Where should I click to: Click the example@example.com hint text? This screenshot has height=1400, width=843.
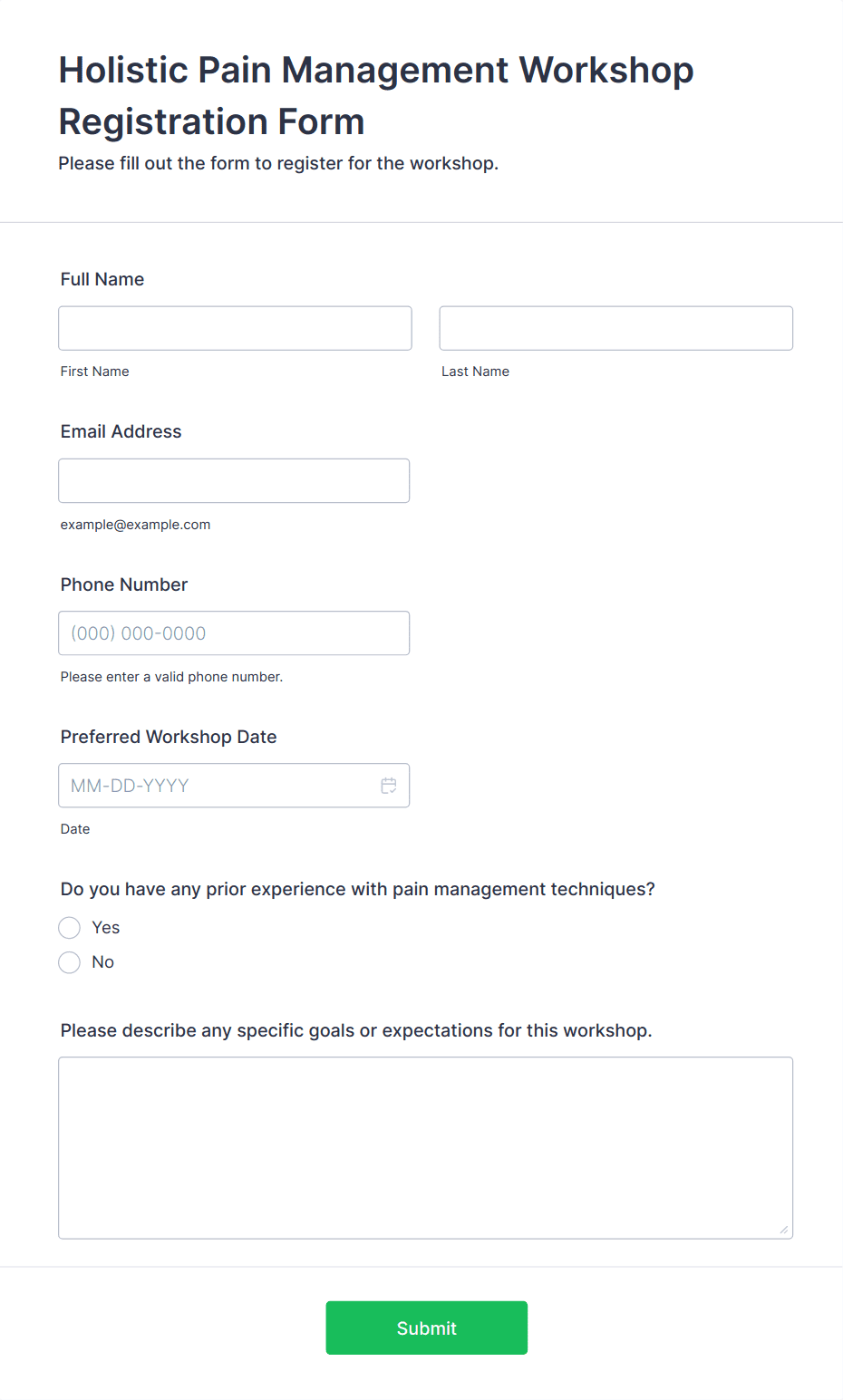click(136, 525)
